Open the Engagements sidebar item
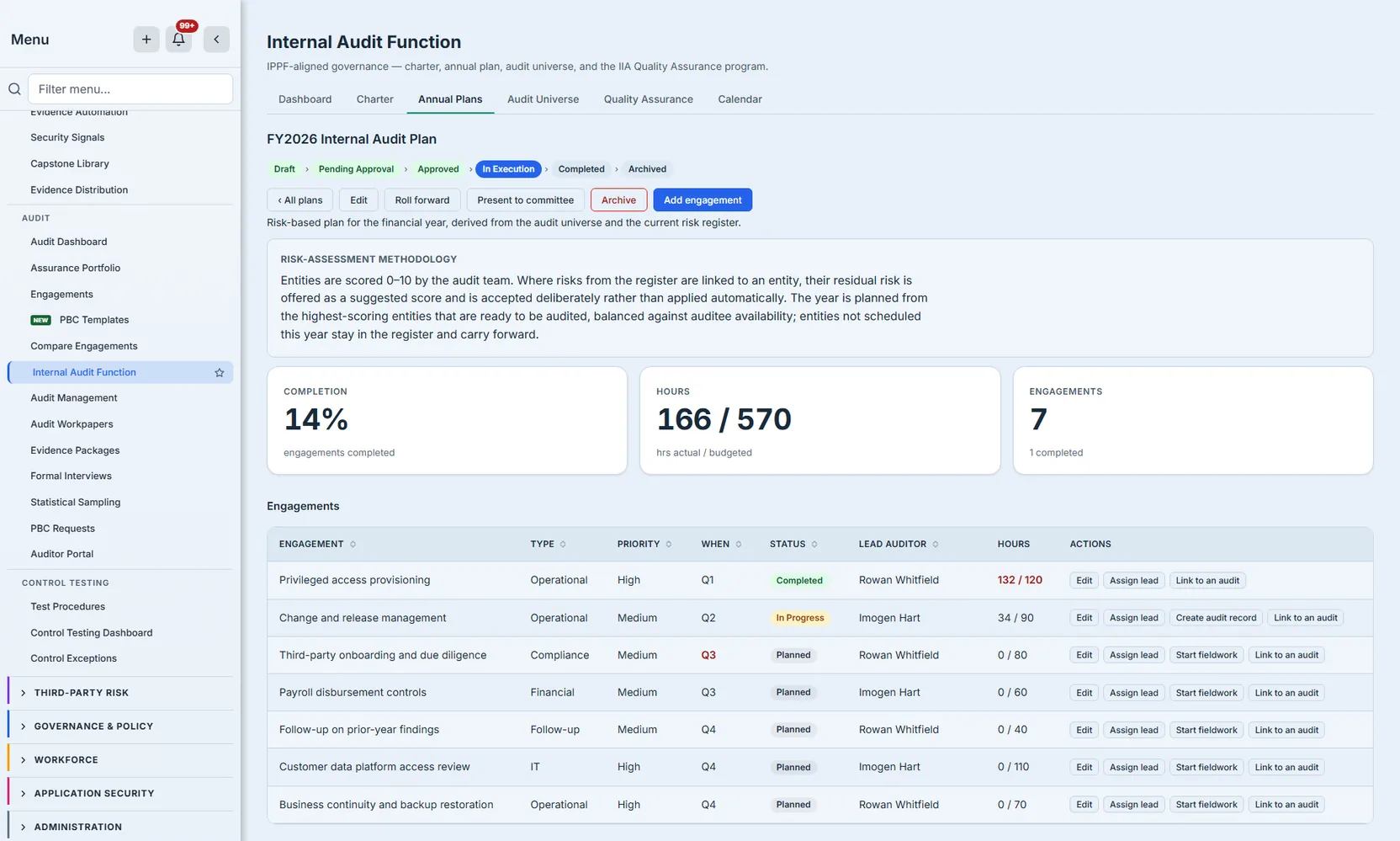This screenshot has width=1400, height=841. pos(61,294)
